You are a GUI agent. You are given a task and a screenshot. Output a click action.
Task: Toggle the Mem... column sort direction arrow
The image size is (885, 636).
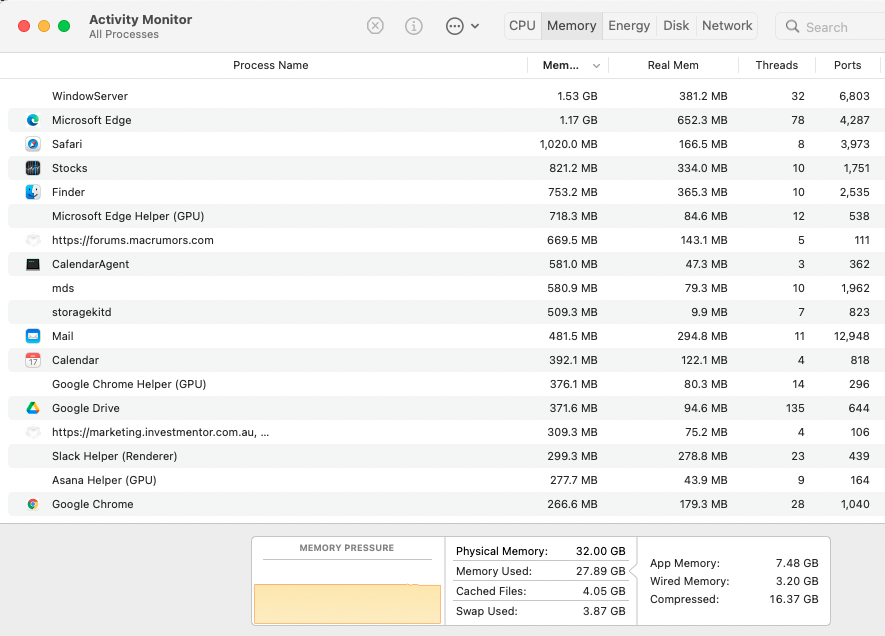click(x=596, y=66)
